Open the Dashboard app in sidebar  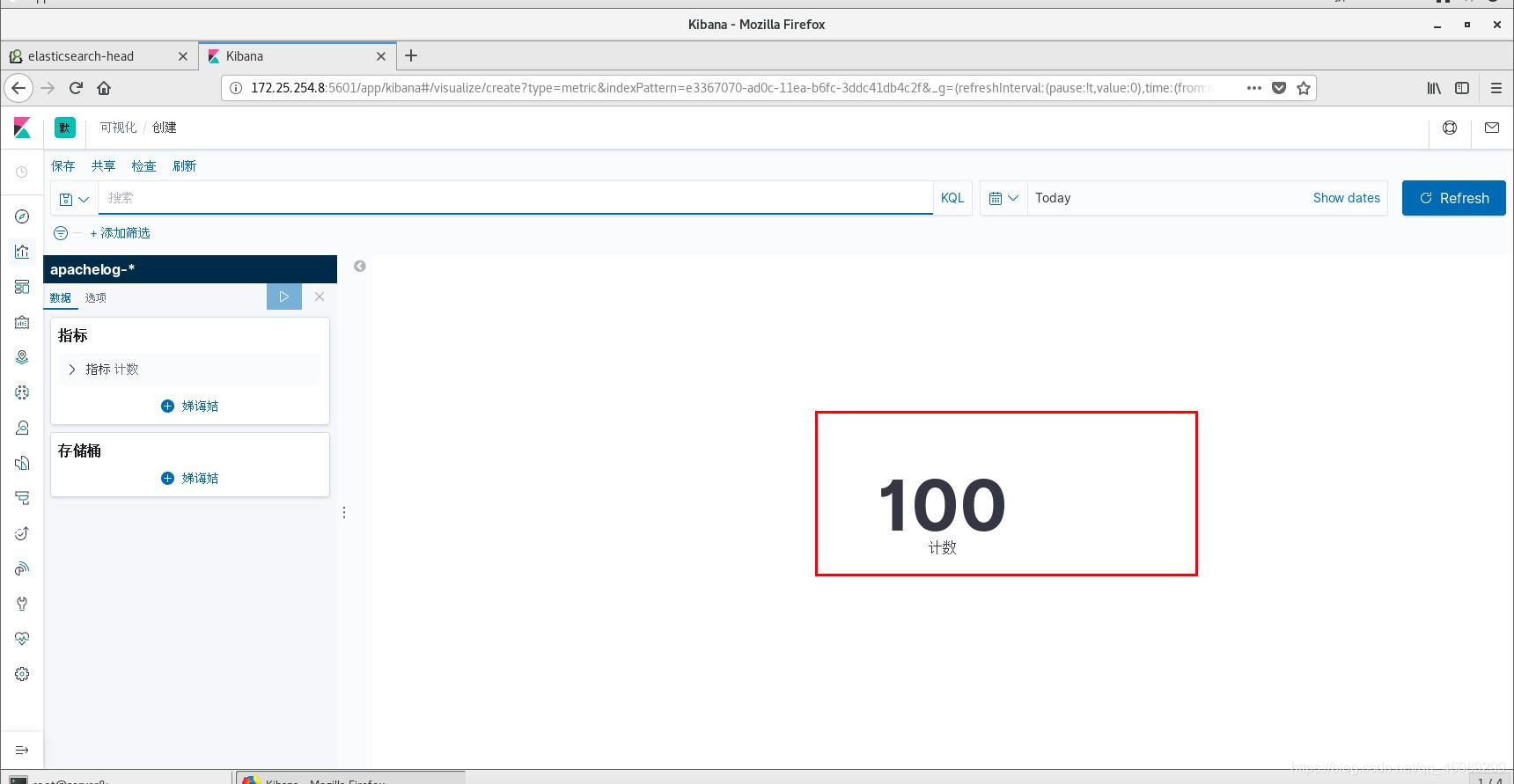[x=22, y=287]
